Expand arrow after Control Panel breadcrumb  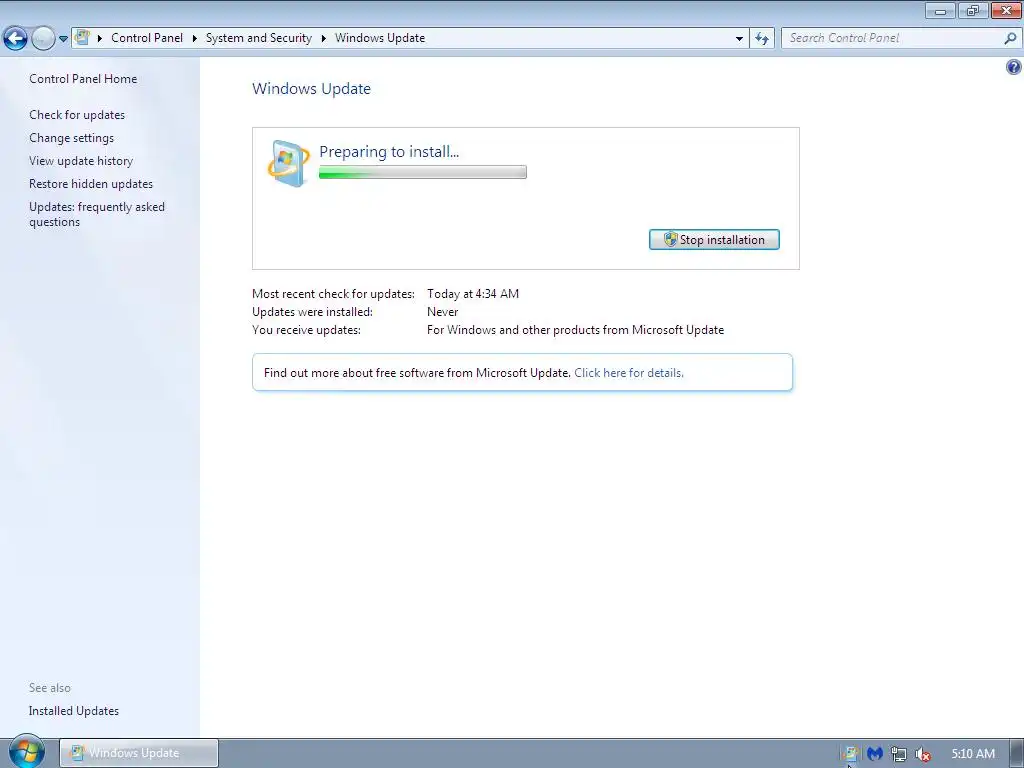pyautogui.click(x=195, y=38)
